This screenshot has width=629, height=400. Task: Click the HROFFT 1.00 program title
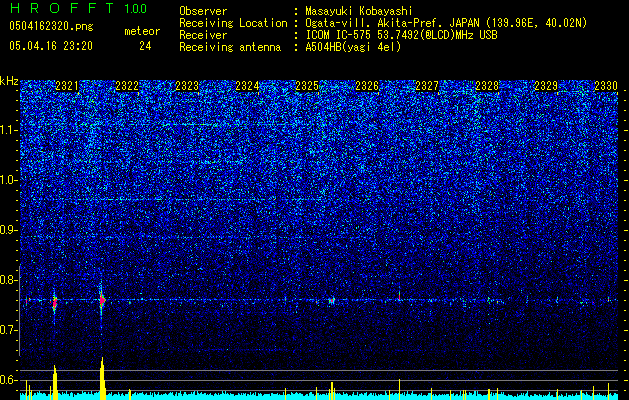pos(78,8)
